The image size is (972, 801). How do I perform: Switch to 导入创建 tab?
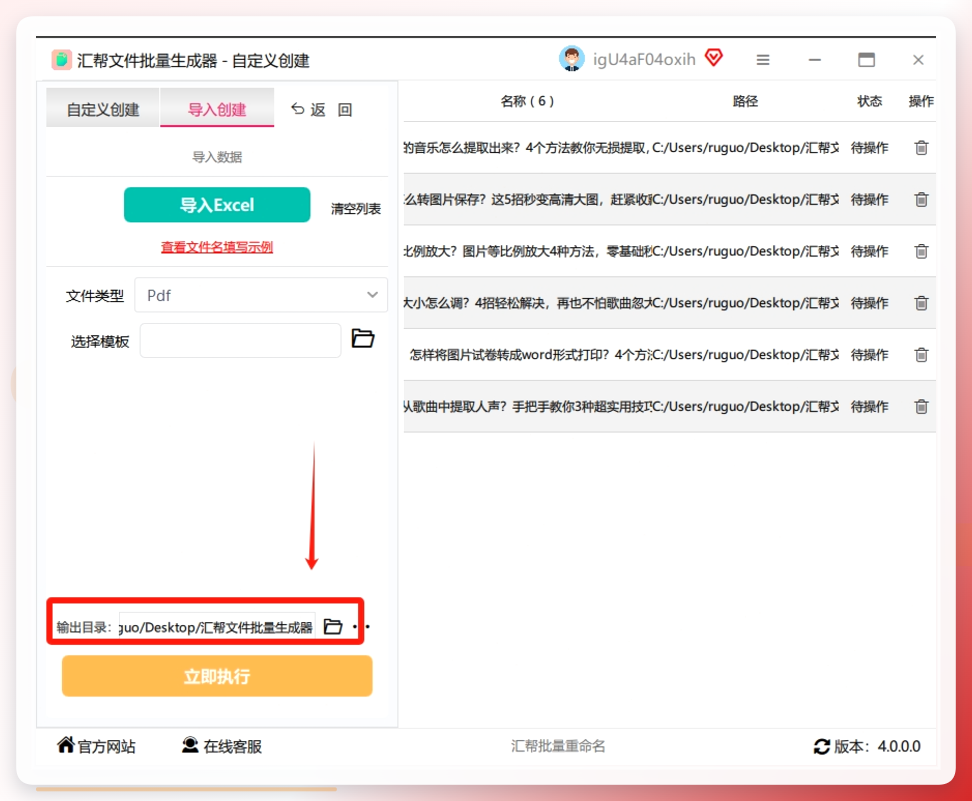click(217, 108)
